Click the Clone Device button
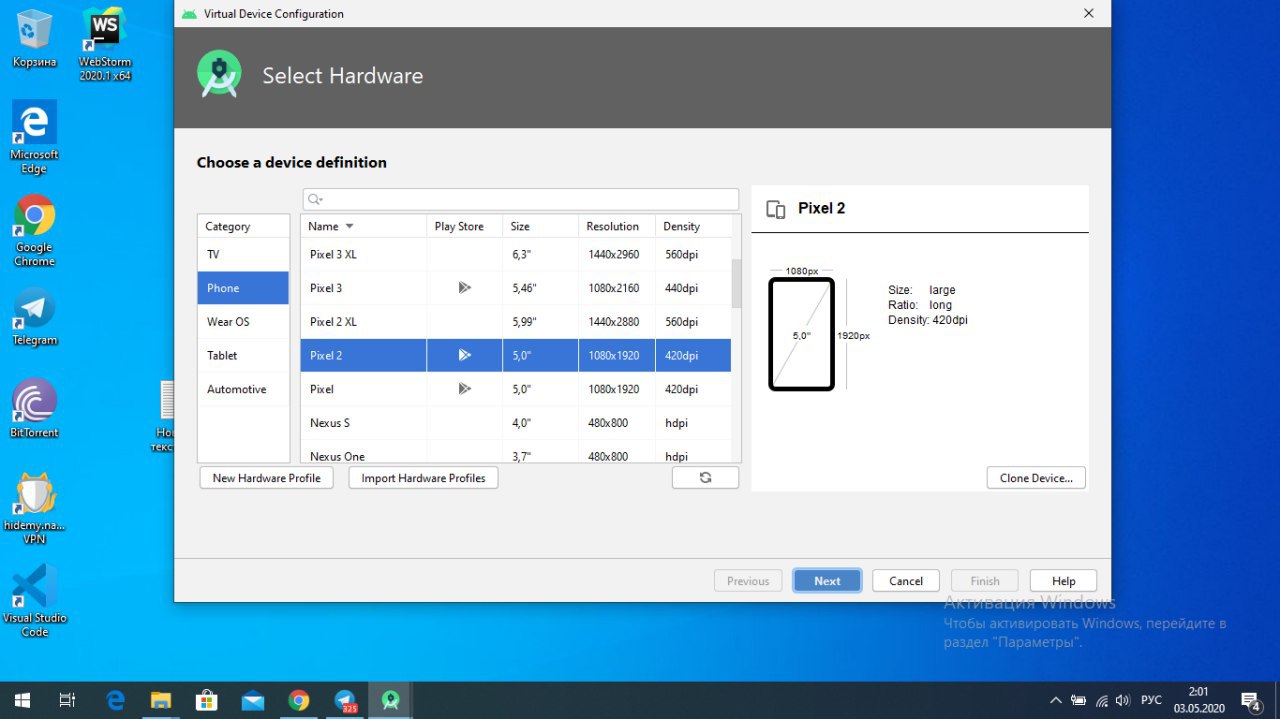The height and width of the screenshot is (719, 1280). pyautogui.click(x=1035, y=478)
